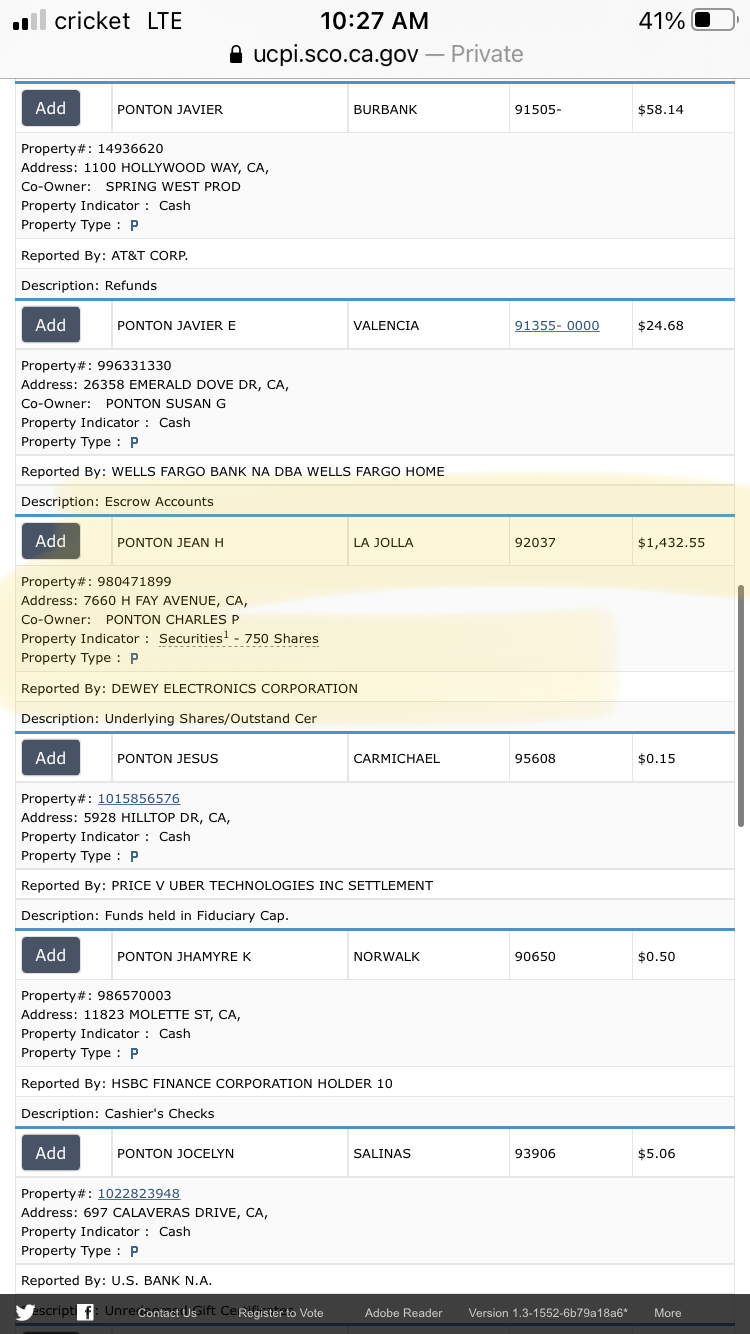Image resolution: width=750 pixels, height=1334 pixels.
Task: Open Property Type P for La Jolla record
Action: pyautogui.click(x=134, y=658)
